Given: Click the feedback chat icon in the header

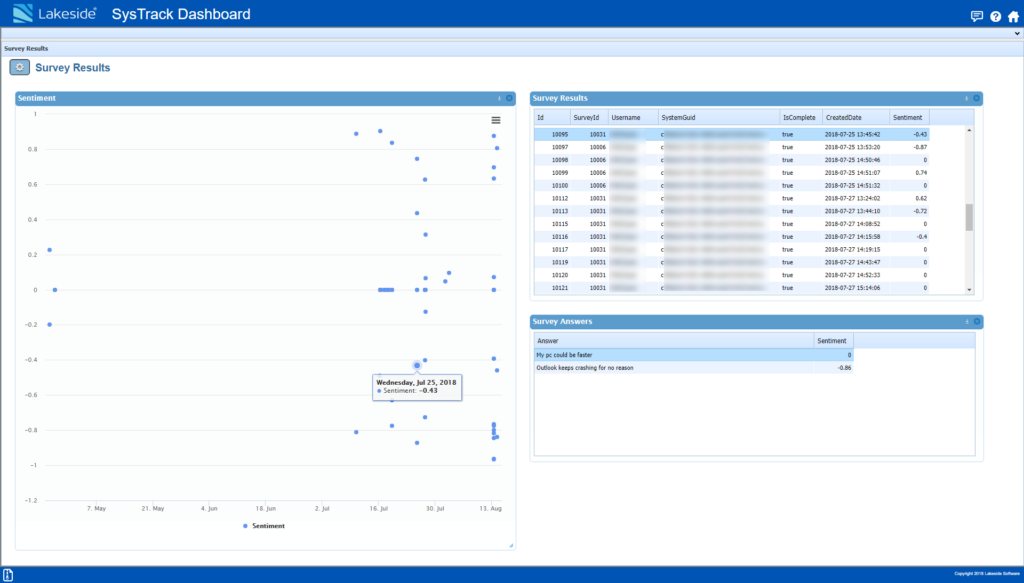Looking at the screenshot, I should click(x=975, y=15).
